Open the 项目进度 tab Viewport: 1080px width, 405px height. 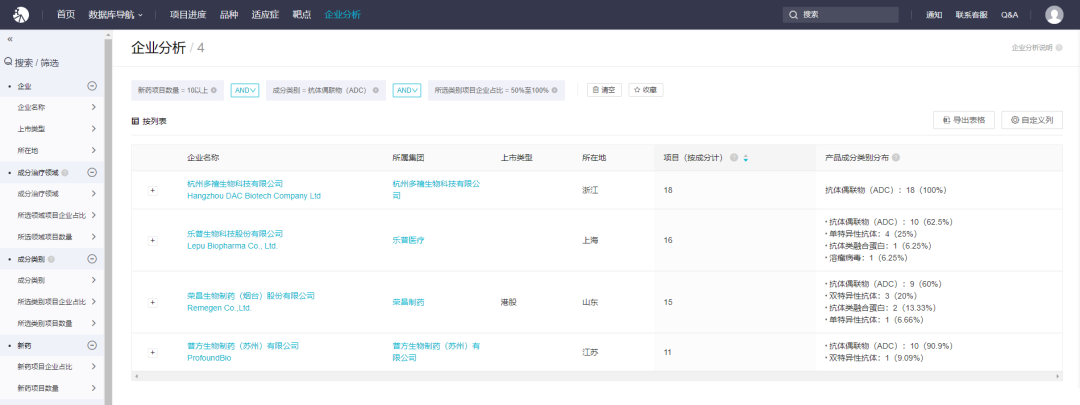(188, 14)
